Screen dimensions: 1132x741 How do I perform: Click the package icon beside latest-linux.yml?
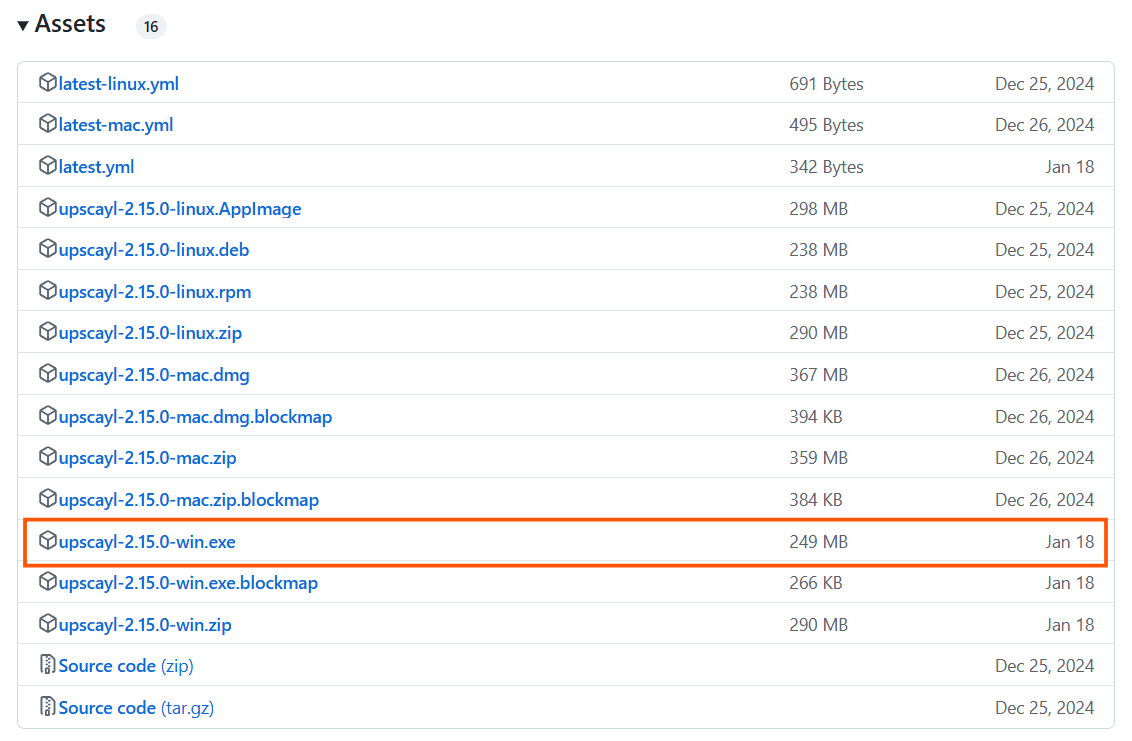(48, 83)
